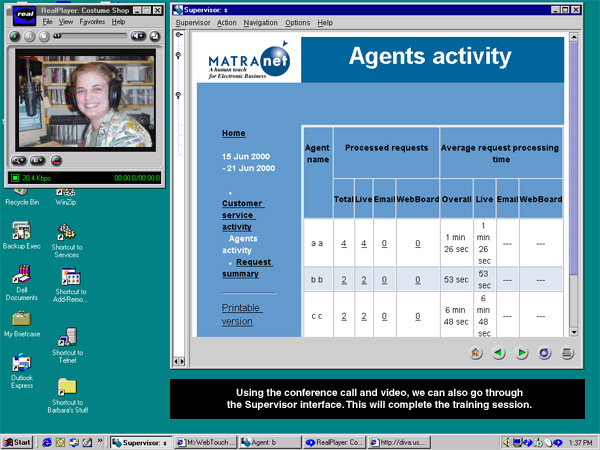Select Backup Exec desktop icon

point(21,236)
